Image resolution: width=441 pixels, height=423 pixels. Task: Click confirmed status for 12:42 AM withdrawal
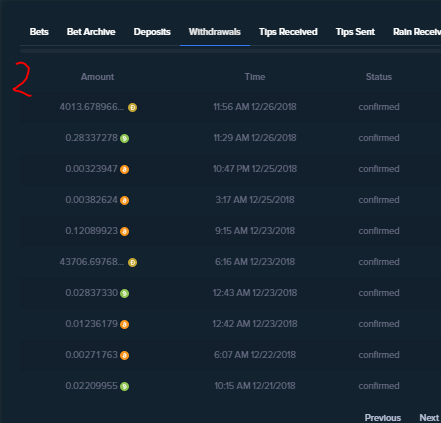[379, 324]
